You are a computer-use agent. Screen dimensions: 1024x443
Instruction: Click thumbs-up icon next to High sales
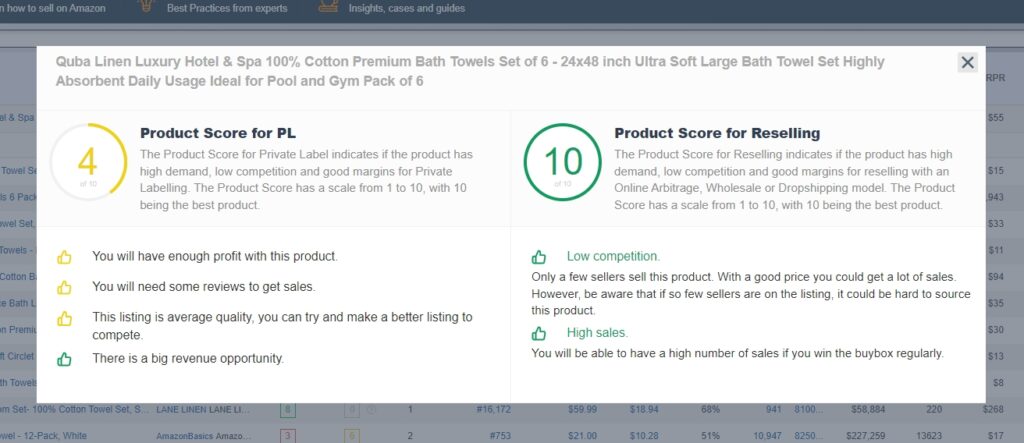(539, 333)
